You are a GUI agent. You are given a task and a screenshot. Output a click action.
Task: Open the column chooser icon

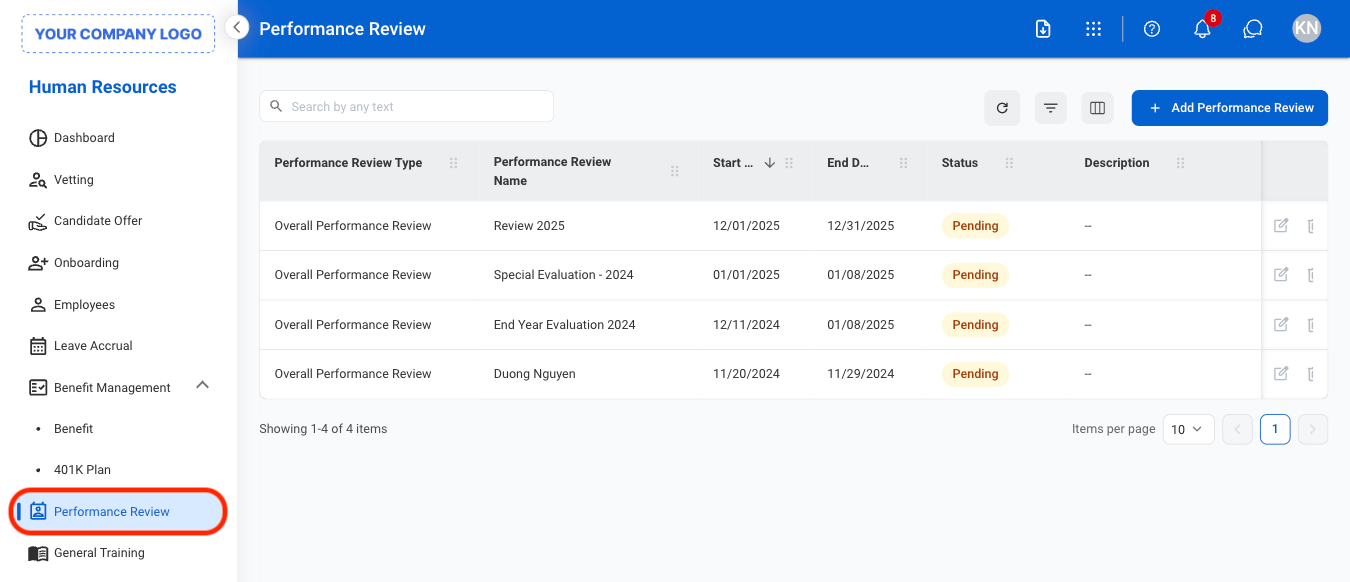point(1097,108)
